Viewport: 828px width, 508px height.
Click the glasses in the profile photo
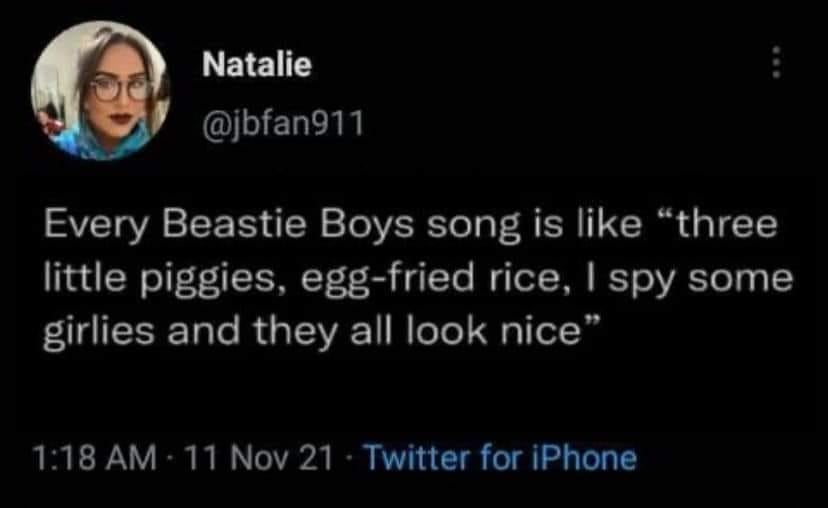120,89
